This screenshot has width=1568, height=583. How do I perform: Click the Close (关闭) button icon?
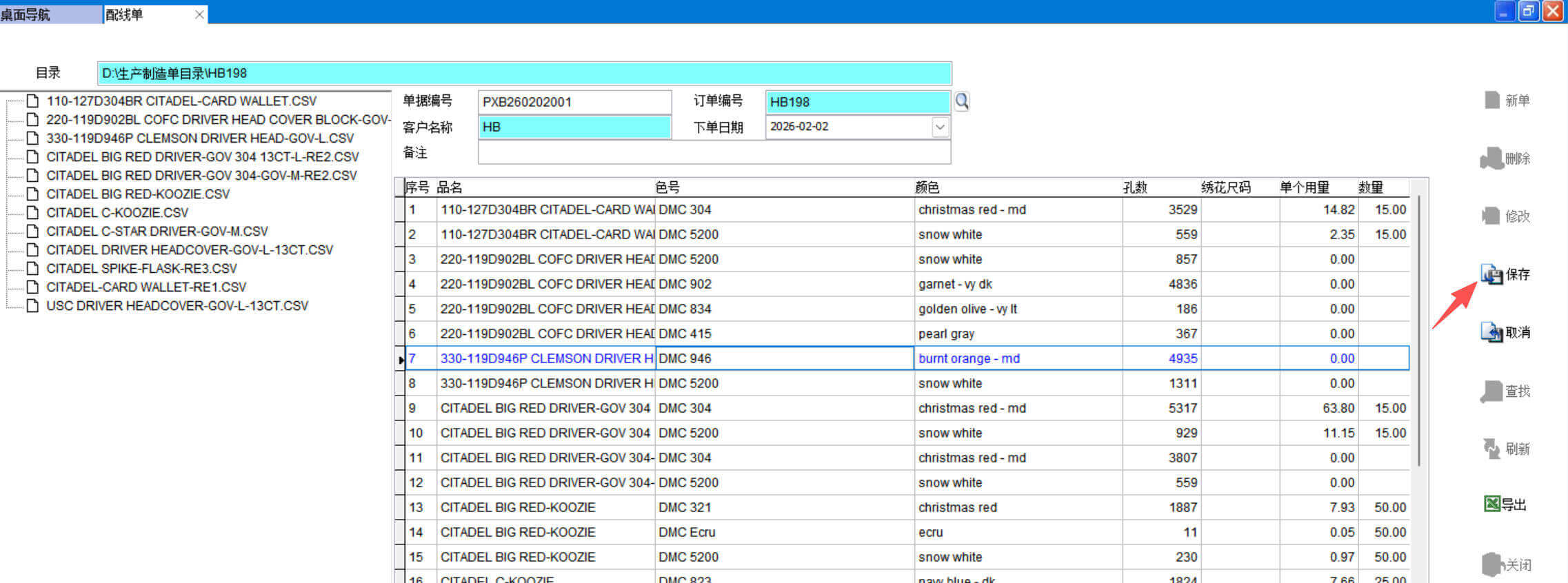click(1492, 564)
